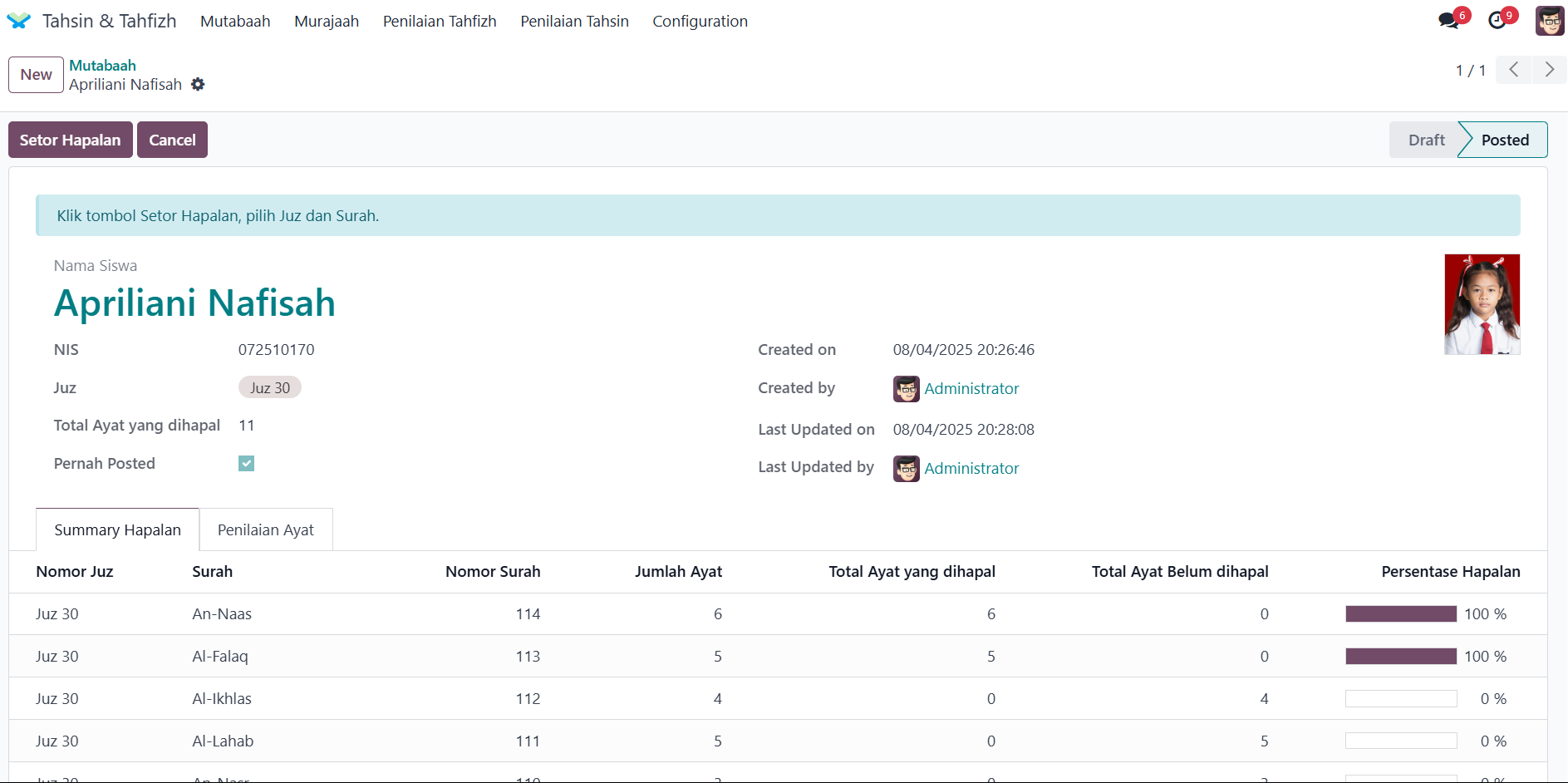Select the Summary Hapalan tab

[x=117, y=529]
